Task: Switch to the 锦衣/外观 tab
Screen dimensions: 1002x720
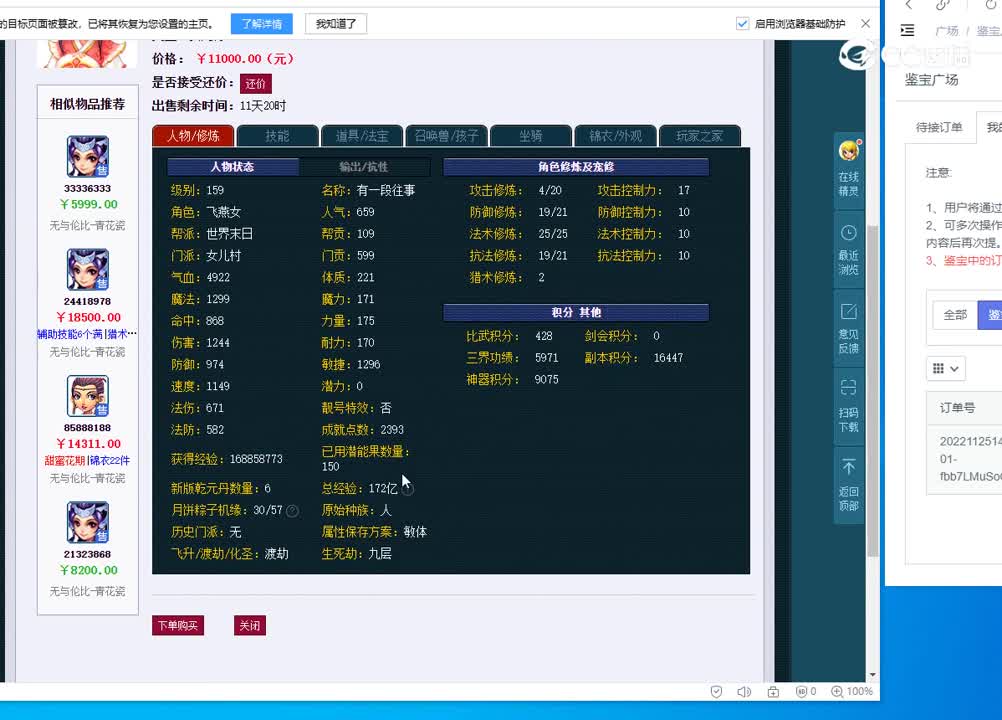Action: [615, 136]
